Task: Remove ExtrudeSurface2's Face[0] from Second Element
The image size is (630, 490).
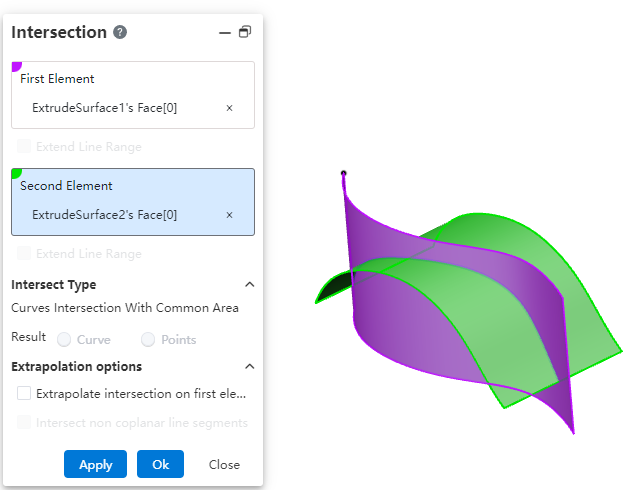Action: point(229,215)
